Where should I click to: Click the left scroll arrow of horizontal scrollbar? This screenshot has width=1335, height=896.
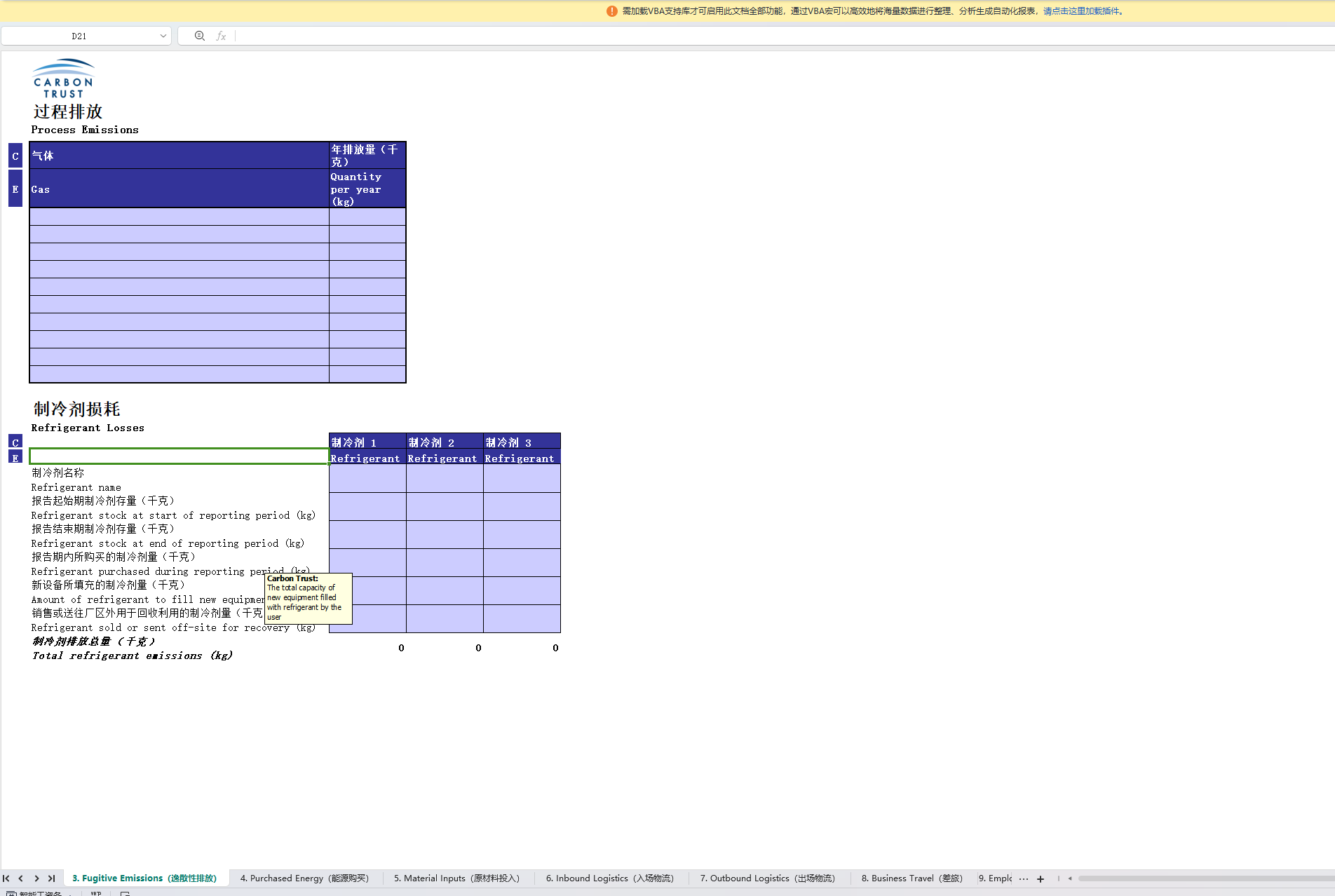1070,878
